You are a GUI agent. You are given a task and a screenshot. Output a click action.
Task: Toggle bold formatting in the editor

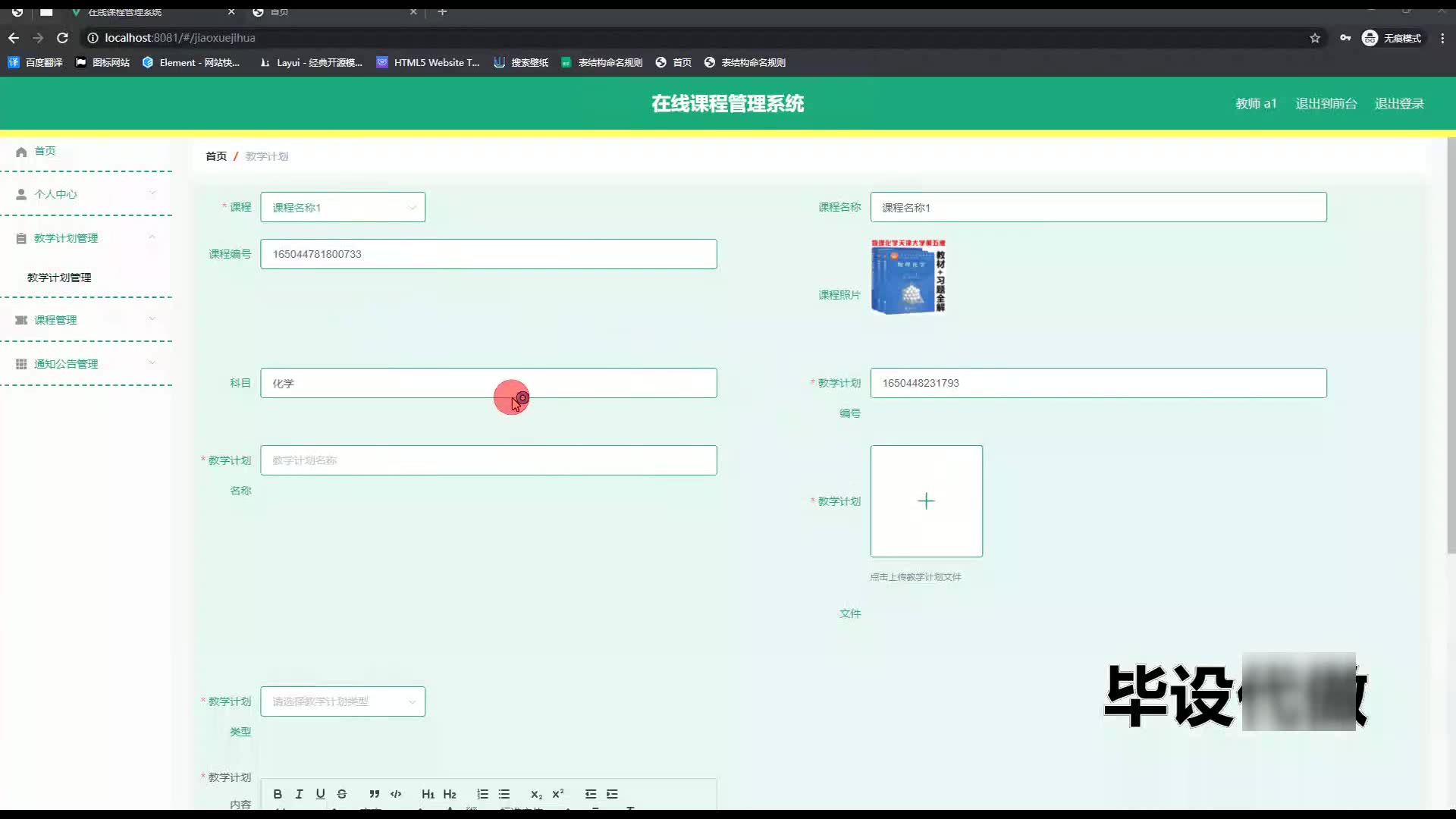click(278, 794)
